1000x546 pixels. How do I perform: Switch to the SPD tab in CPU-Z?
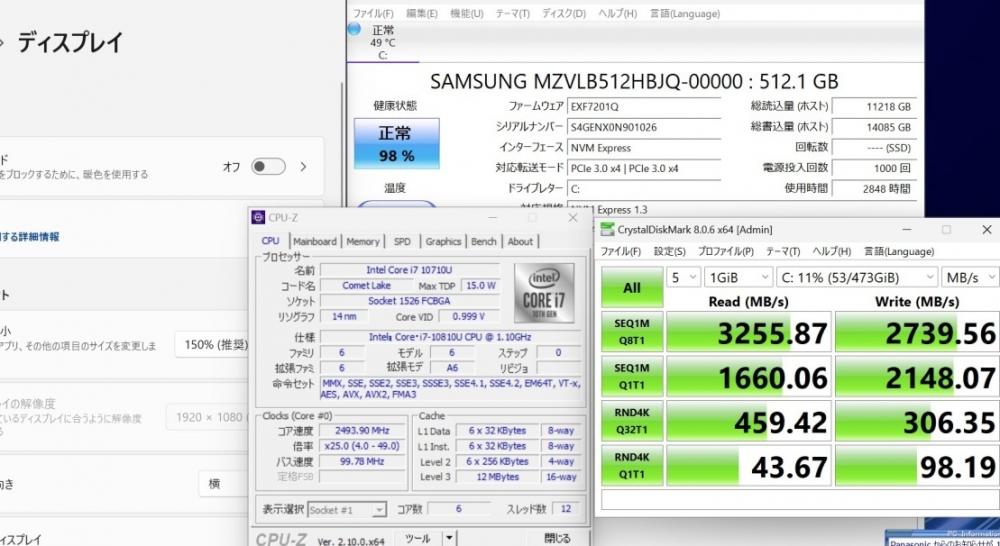pyautogui.click(x=402, y=242)
